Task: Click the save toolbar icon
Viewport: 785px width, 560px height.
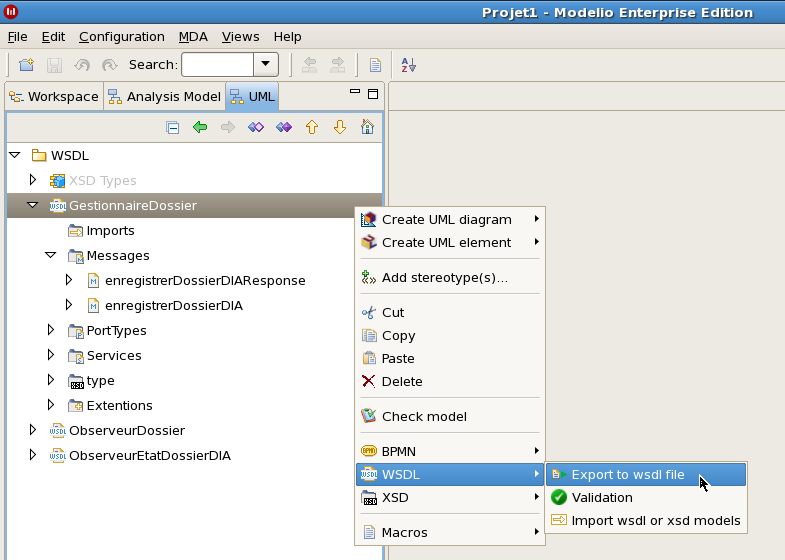Action: [x=54, y=65]
